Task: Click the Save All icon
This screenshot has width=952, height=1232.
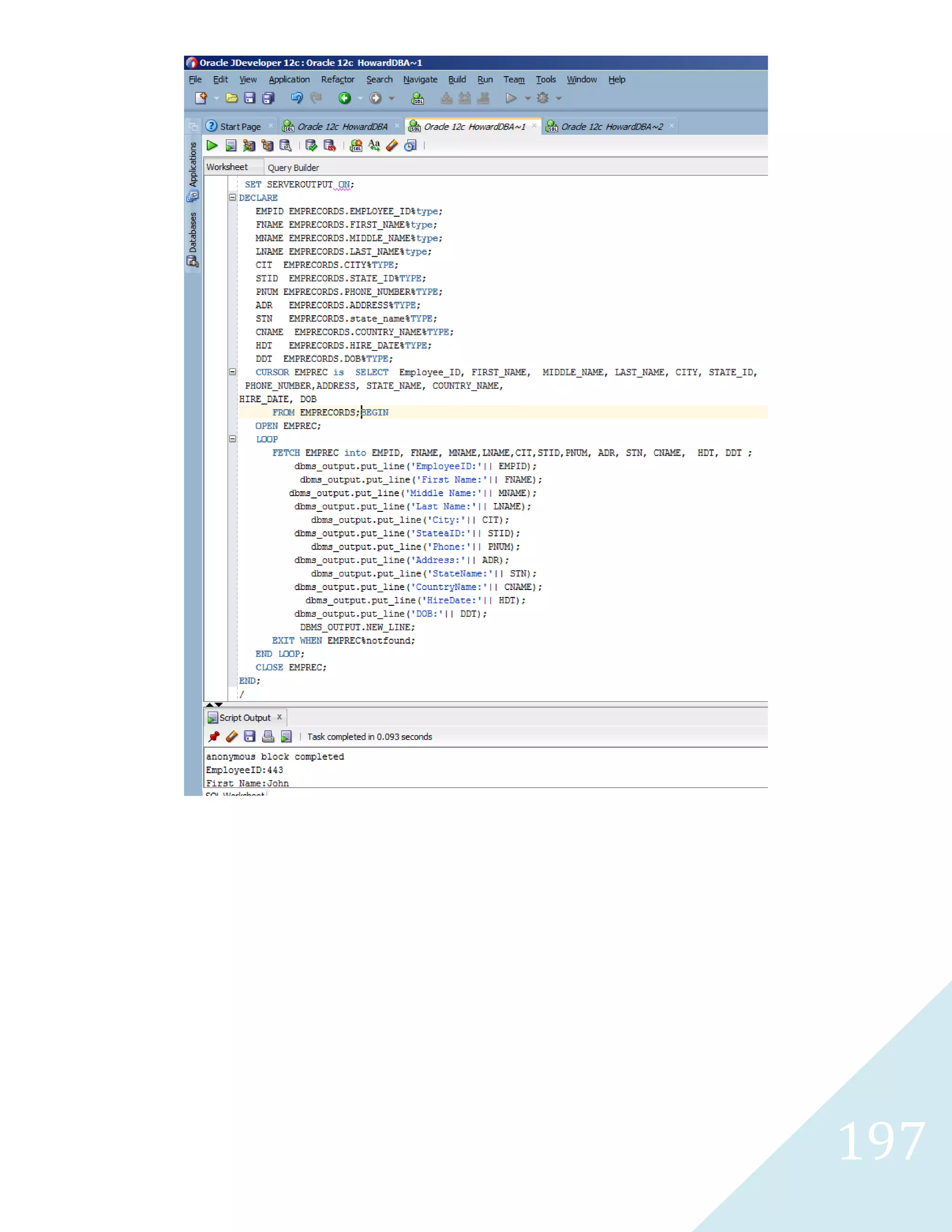Action: 269,98
